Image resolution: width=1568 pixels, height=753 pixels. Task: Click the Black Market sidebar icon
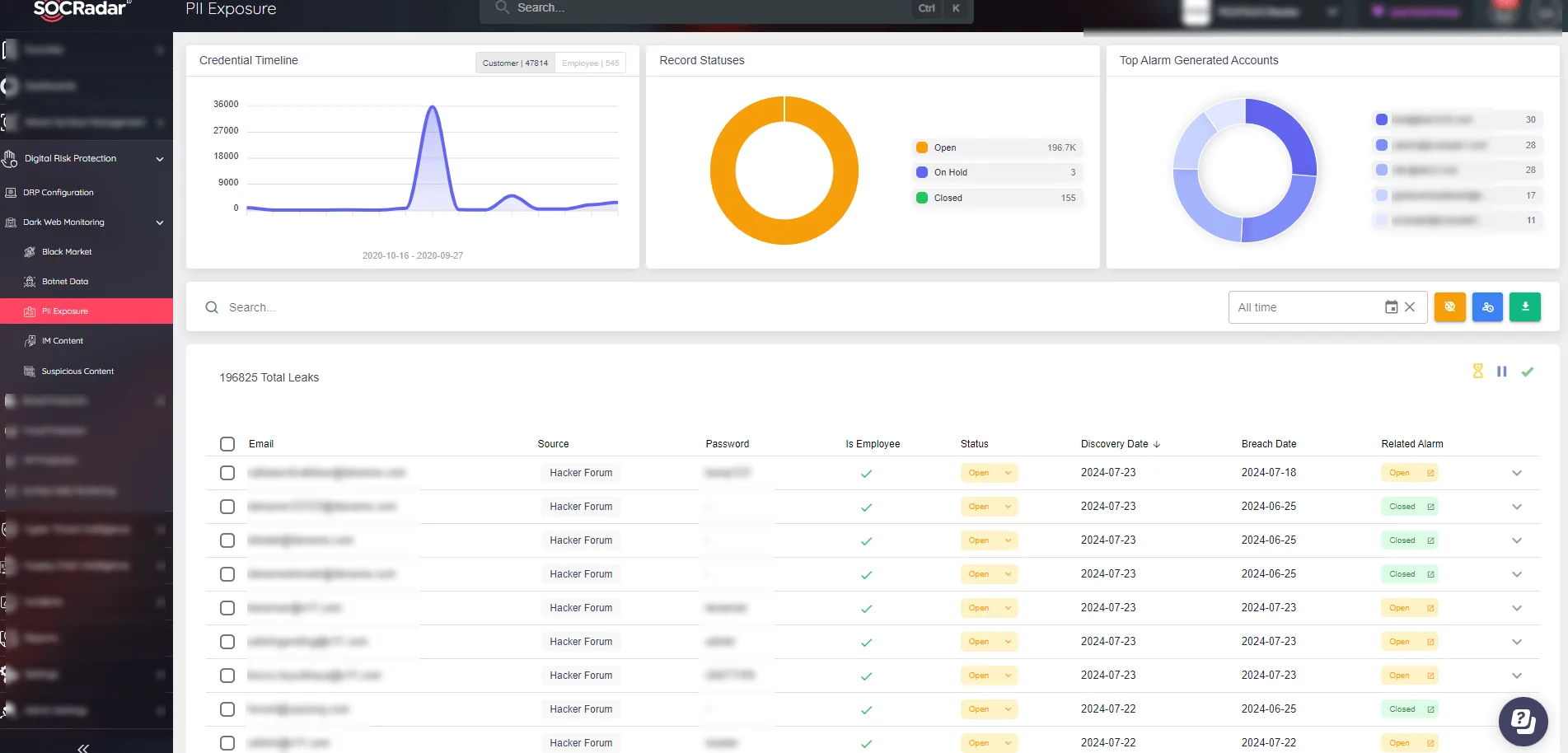coord(30,252)
